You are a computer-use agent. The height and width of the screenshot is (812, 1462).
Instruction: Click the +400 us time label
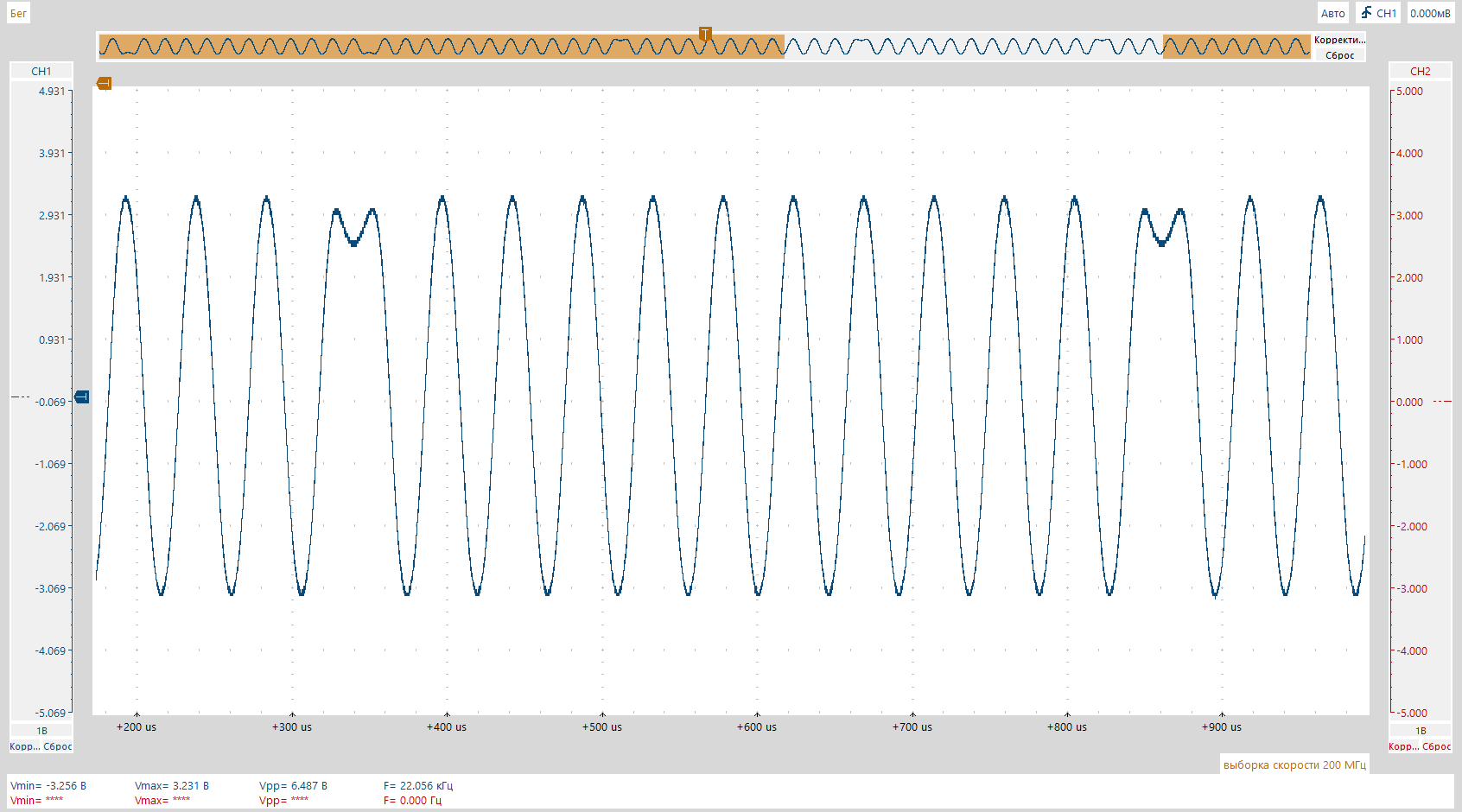447,727
